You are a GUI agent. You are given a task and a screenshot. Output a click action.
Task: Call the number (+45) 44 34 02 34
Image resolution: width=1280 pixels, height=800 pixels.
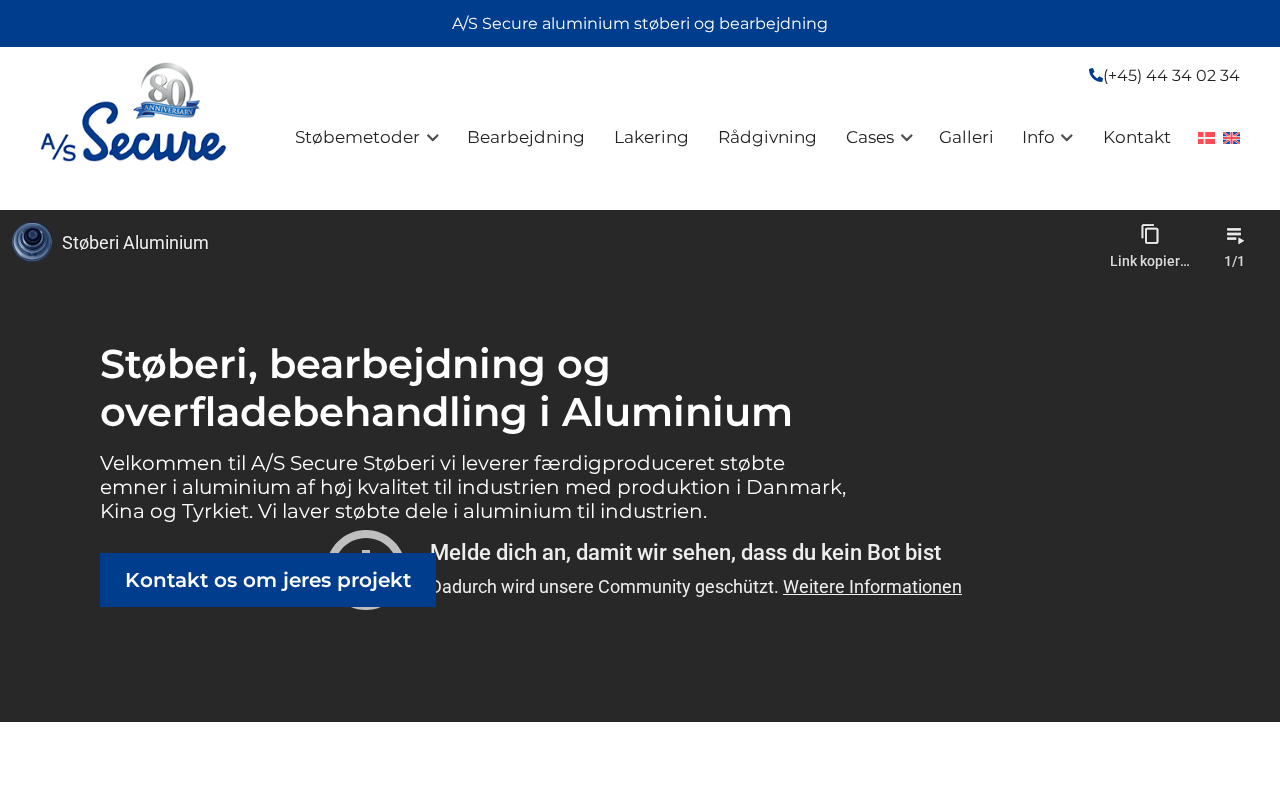click(1171, 75)
